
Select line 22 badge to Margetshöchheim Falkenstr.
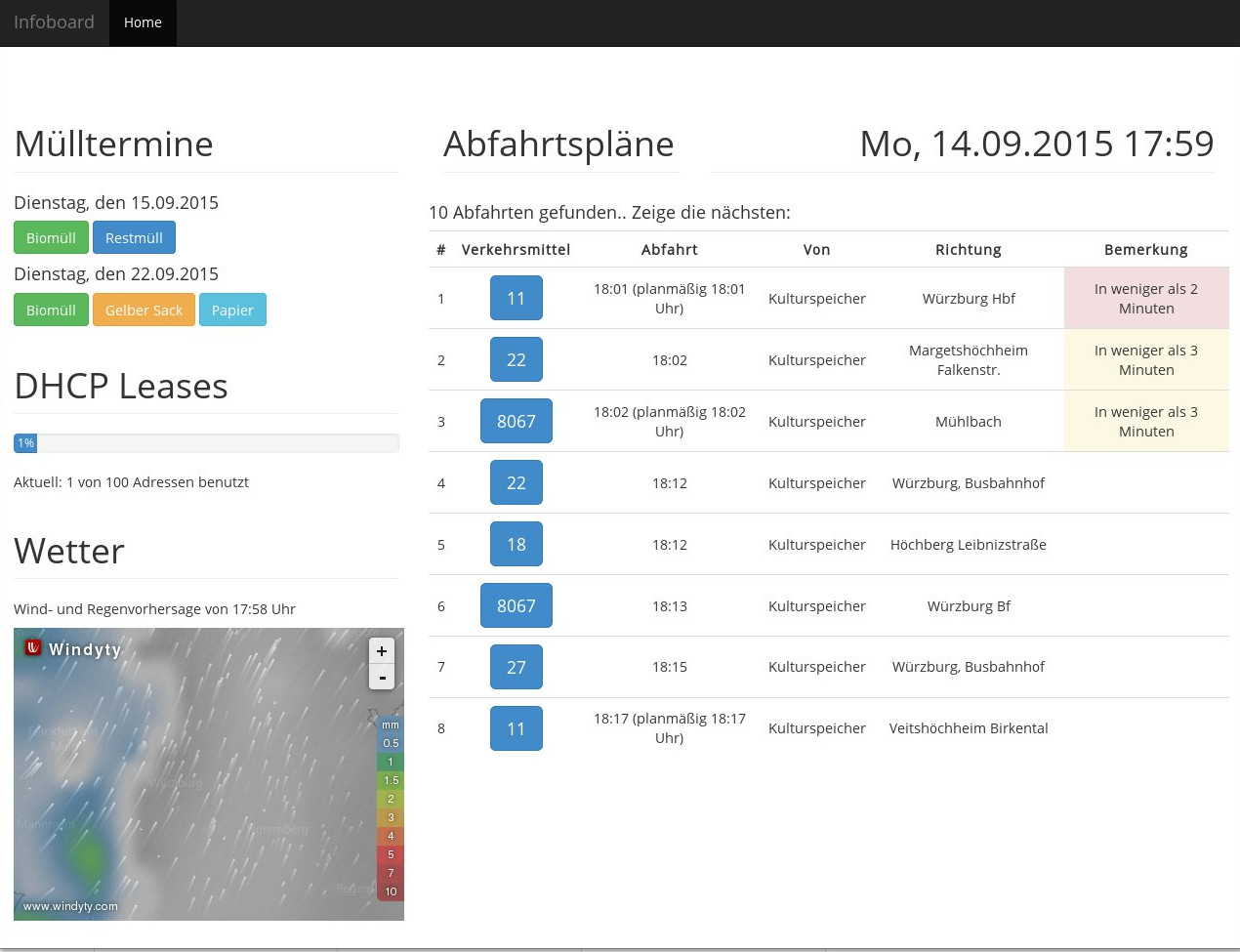pyautogui.click(x=516, y=360)
